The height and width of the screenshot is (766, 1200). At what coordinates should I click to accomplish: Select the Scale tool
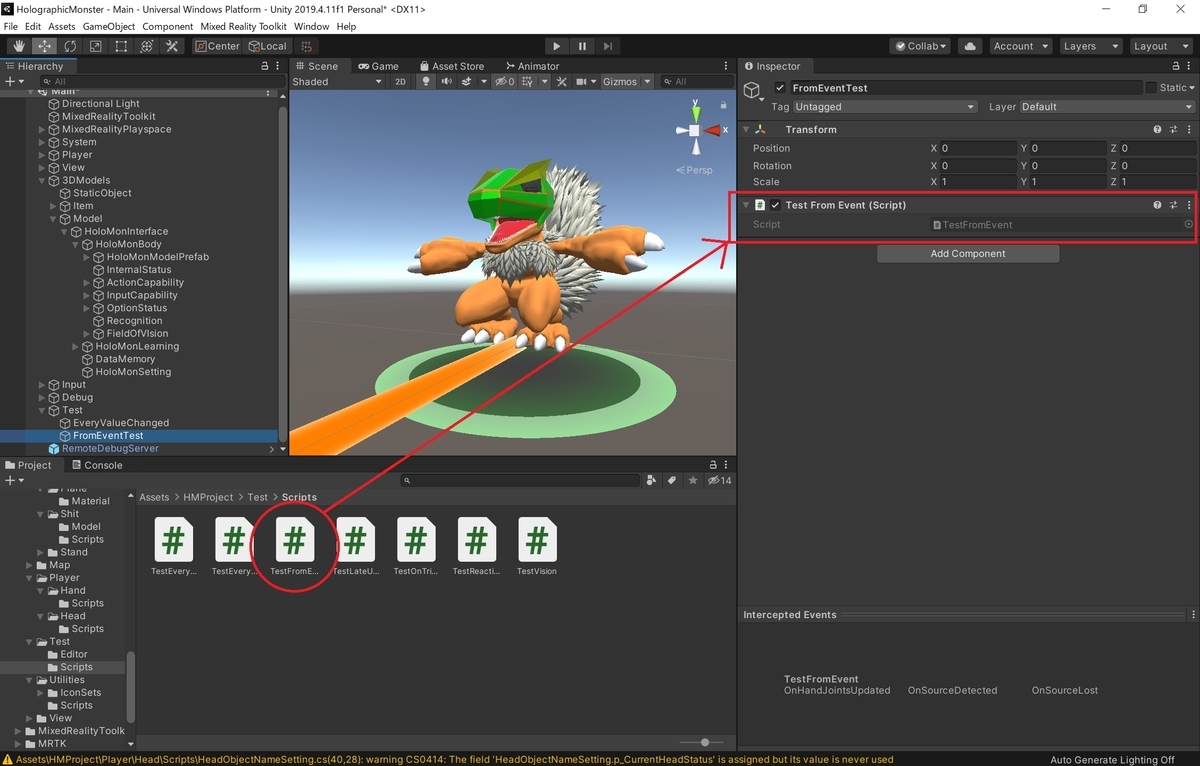click(x=96, y=46)
